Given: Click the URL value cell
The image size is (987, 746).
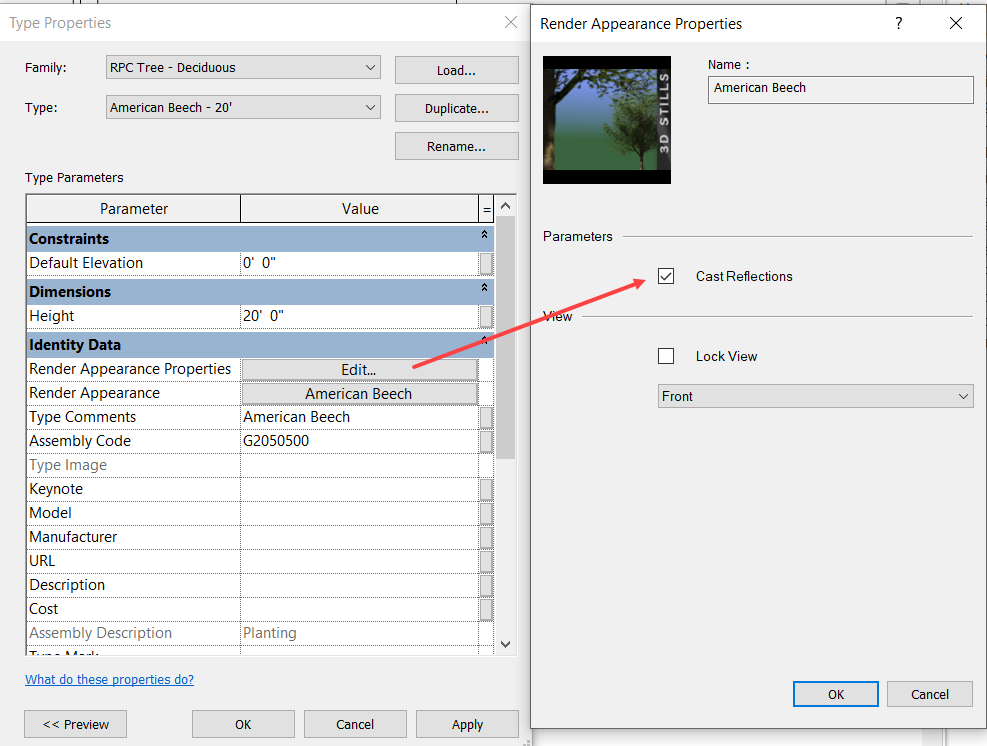Looking at the screenshot, I should pos(359,561).
